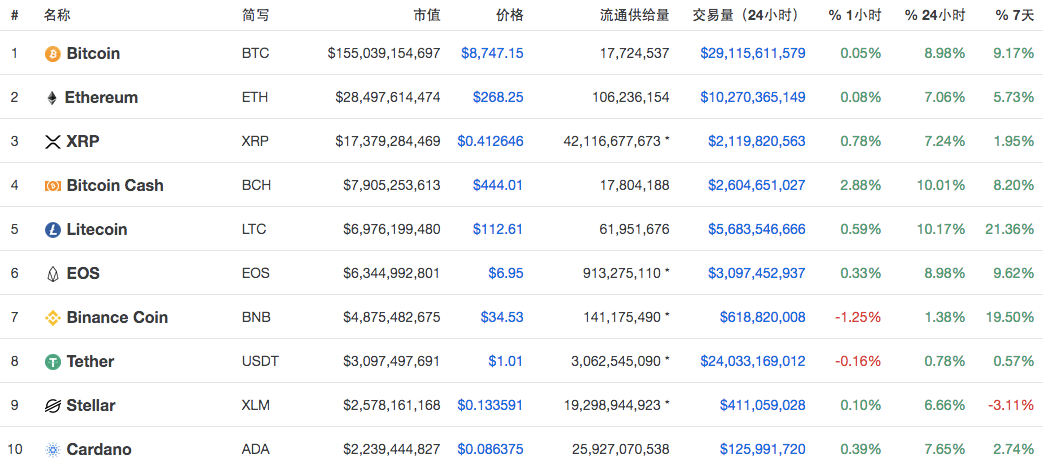Select Cardano circulating supply 25,927,070,538
This screenshot has height=465, width=1043.
click(620, 450)
